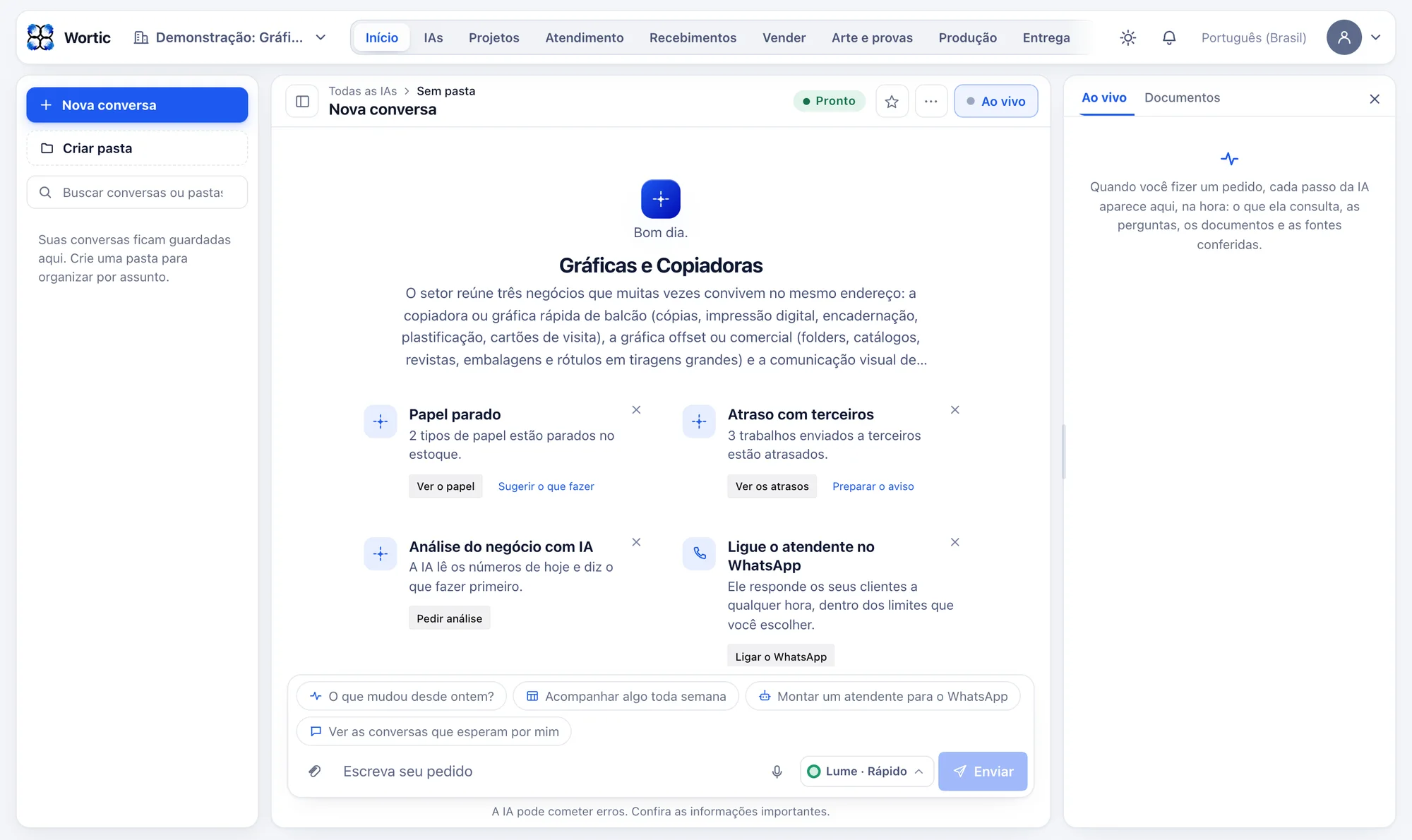Viewport: 1412px width, 840px height.
Task: Dismiss the Ligue o atendente no WhatsApp card
Action: [955, 542]
